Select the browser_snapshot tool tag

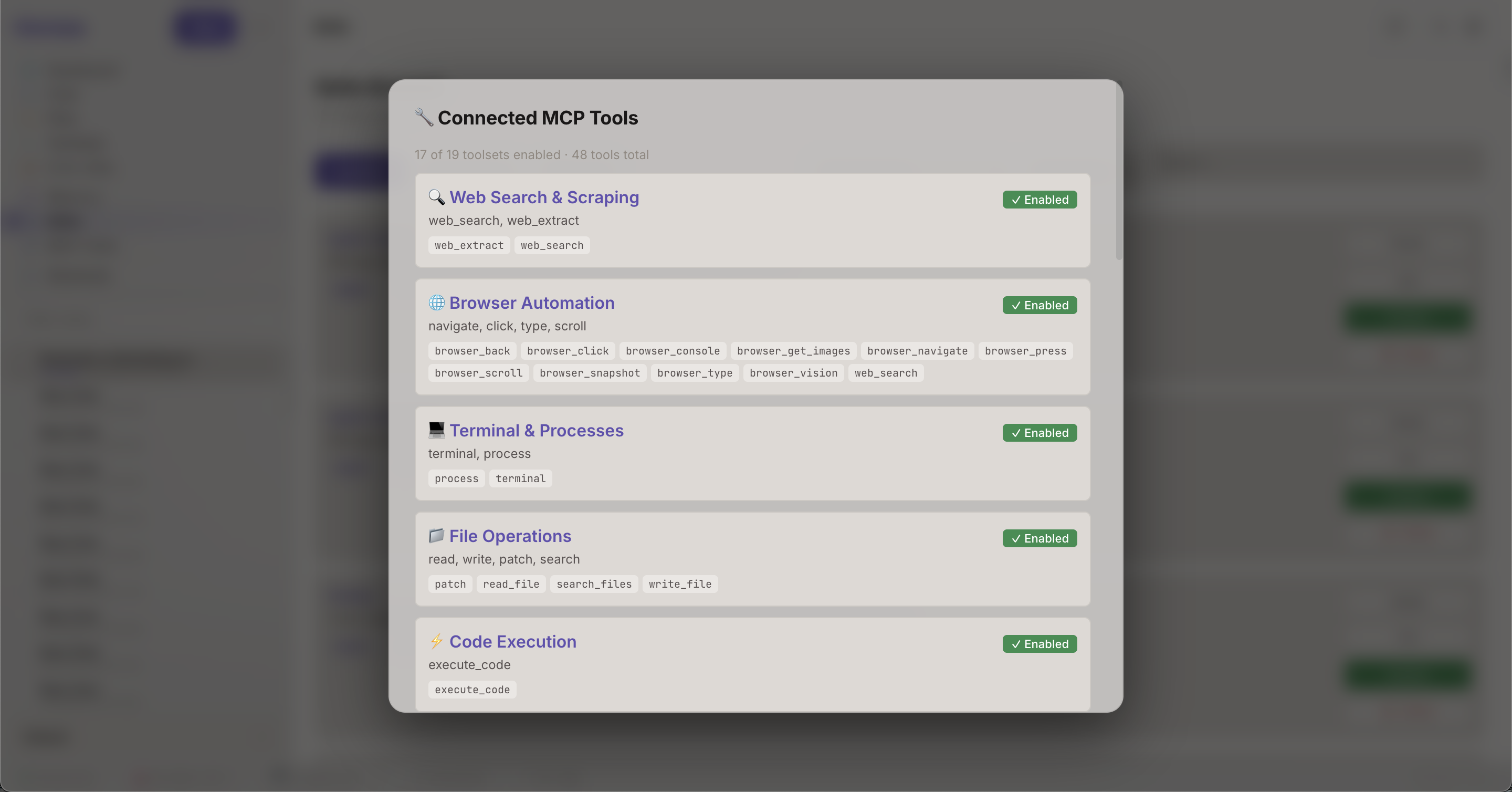tap(589, 373)
